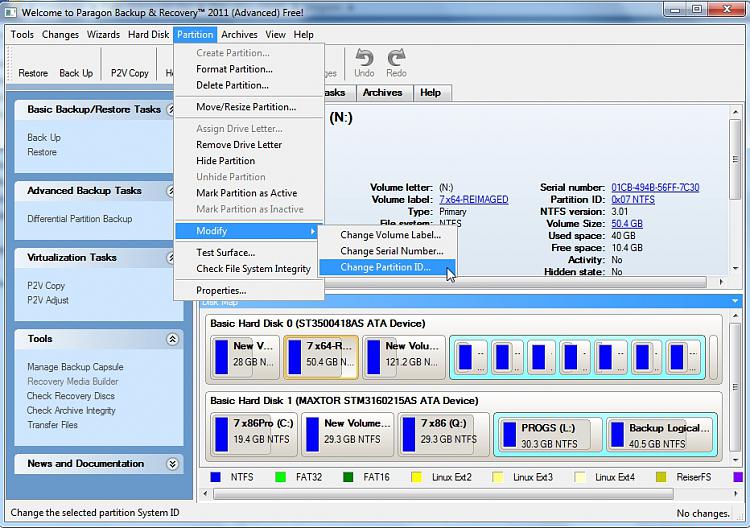The height and width of the screenshot is (528, 750).
Task: Select Remove Drive Letter menu entry
Action: coord(249,145)
